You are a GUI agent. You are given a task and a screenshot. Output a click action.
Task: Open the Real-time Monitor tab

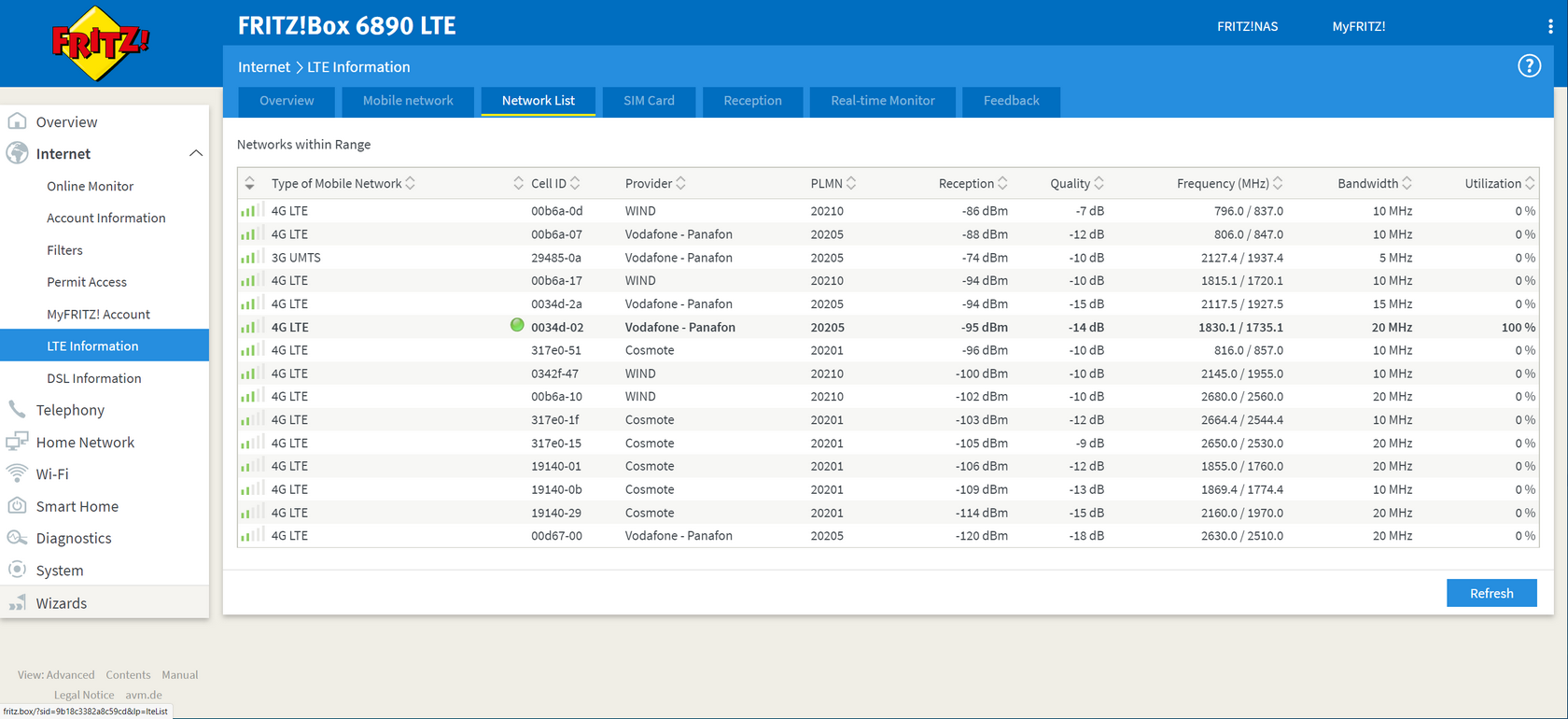(883, 101)
